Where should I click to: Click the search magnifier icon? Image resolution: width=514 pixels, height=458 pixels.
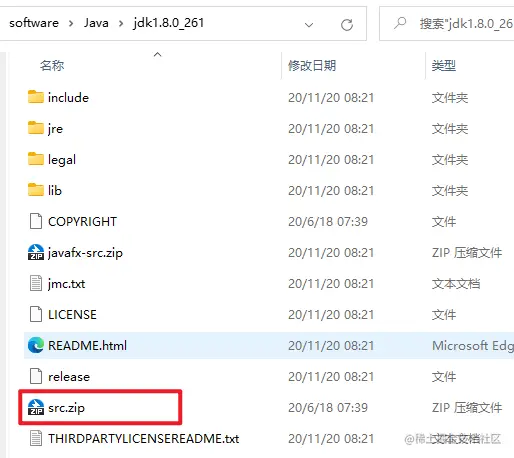[400, 23]
